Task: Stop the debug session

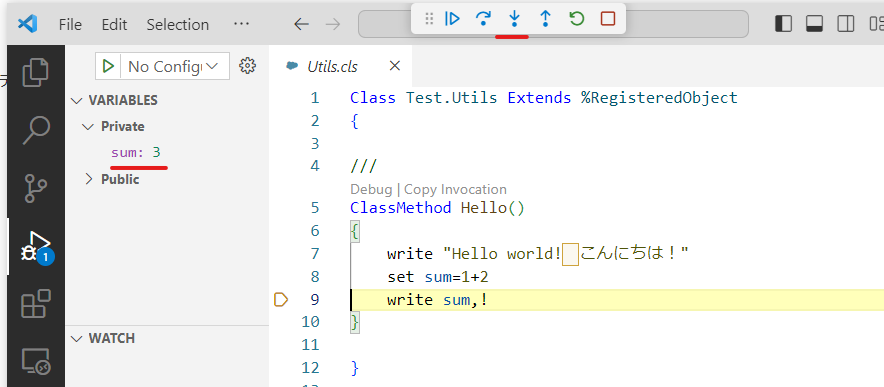Action: [608, 19]
